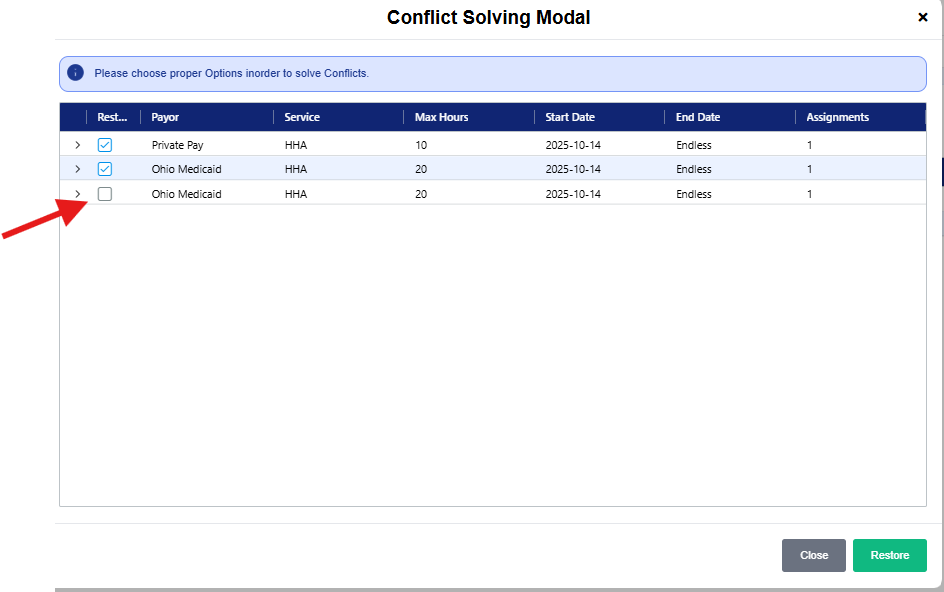Screen dimensions: 944x592
Task: Click the Max Hours column header
Action: [441, 117]
